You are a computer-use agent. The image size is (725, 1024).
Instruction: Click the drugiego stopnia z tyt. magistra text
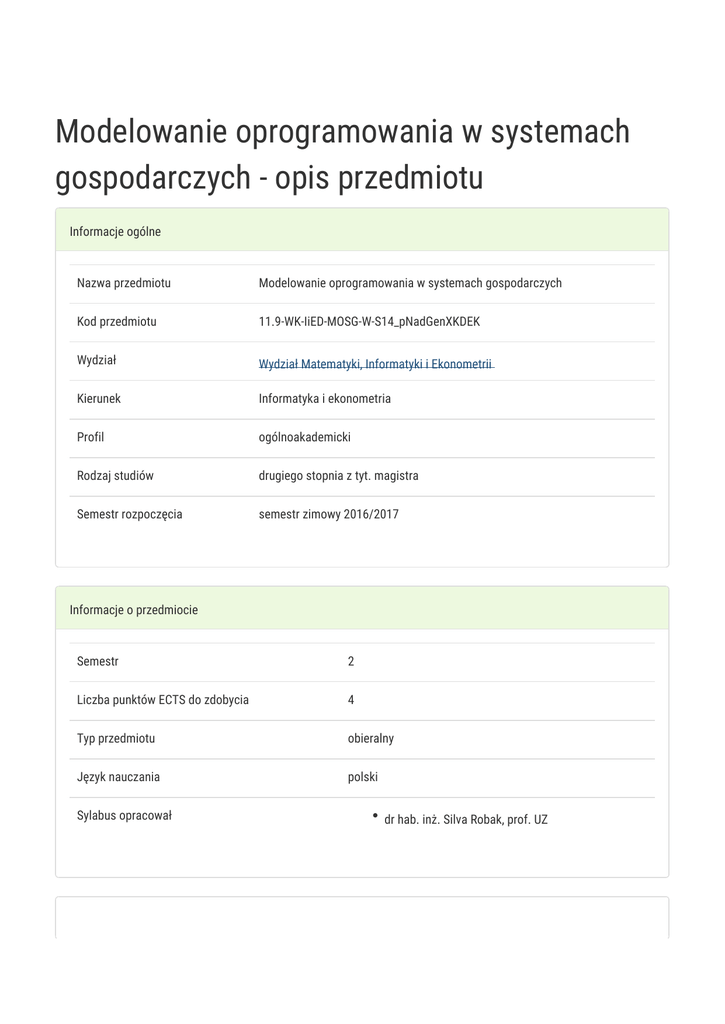tap(338, 475)
